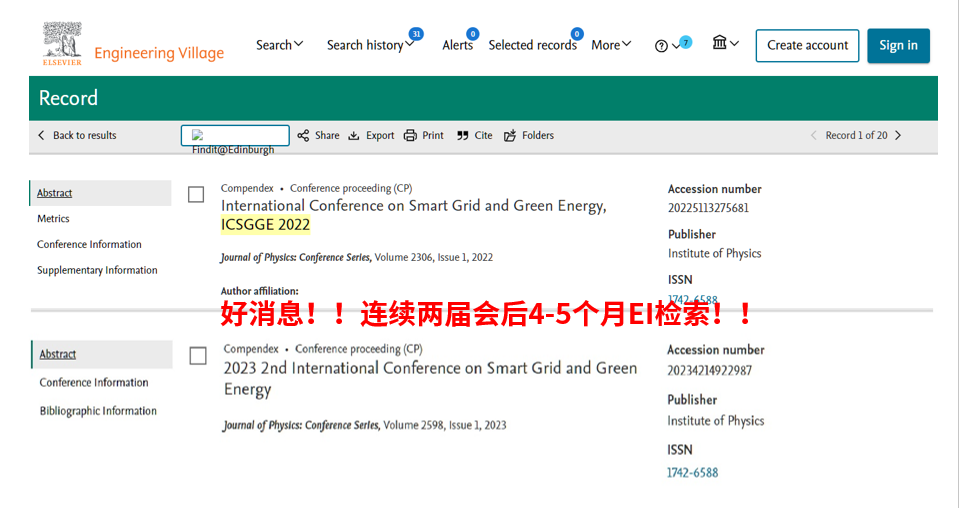The image size is (959, 508).
Task: Click Journal of Physics Volume 2598 source
Action: click(365, 425)
